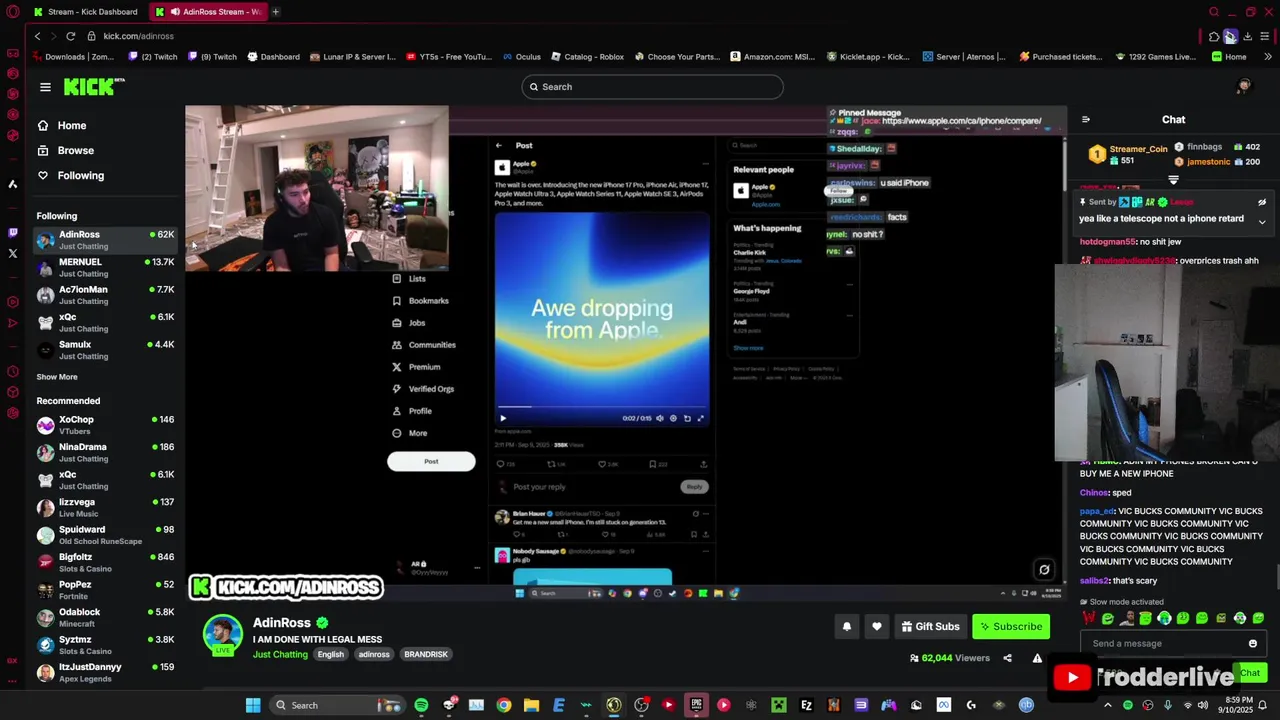Open Windows notification bell
This screenshot has height=720, width=1280.
(1262, 705)
